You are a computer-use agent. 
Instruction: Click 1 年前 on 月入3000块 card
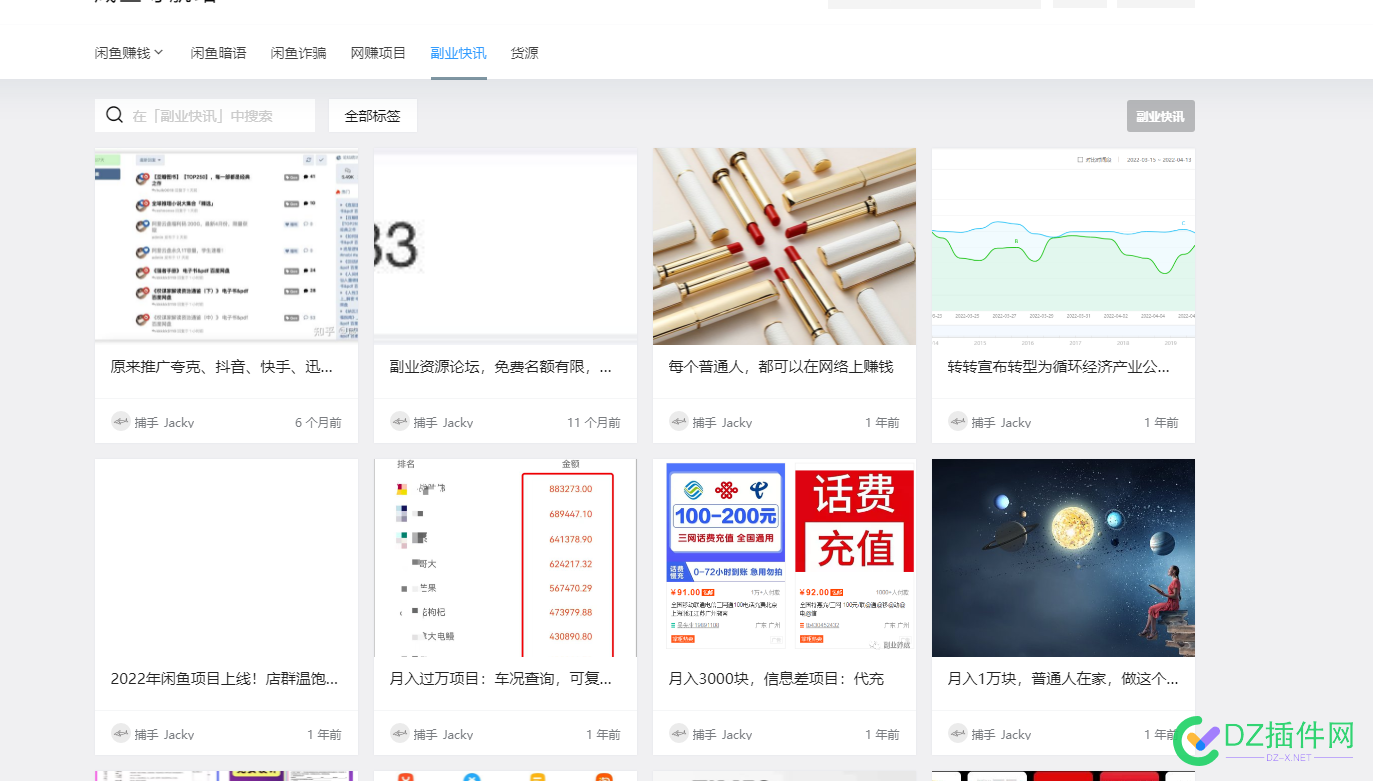pyautogui.click(x=882, y=735)
